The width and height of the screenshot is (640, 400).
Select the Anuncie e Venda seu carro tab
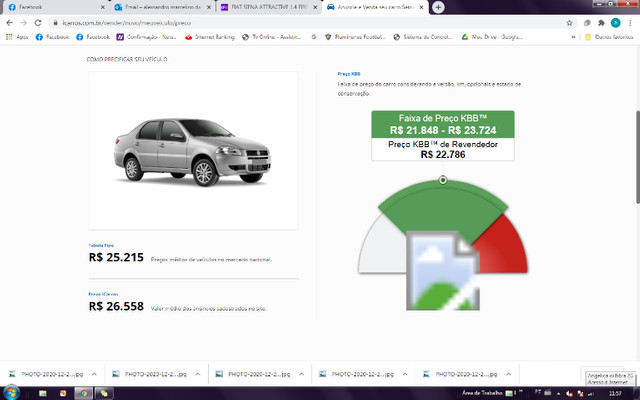(375, 7)
